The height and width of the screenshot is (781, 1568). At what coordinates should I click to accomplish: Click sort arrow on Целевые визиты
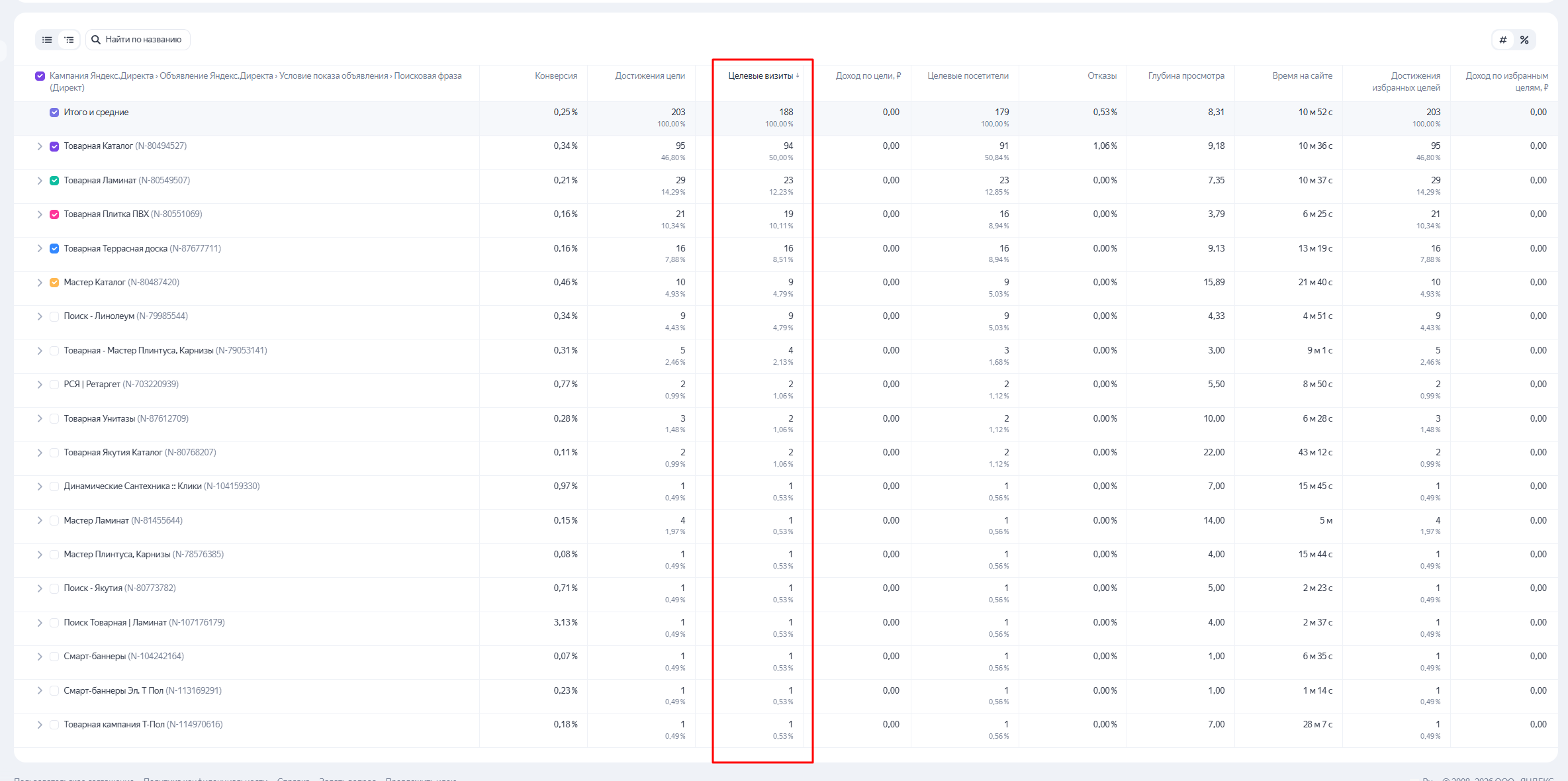click(798, 76)
